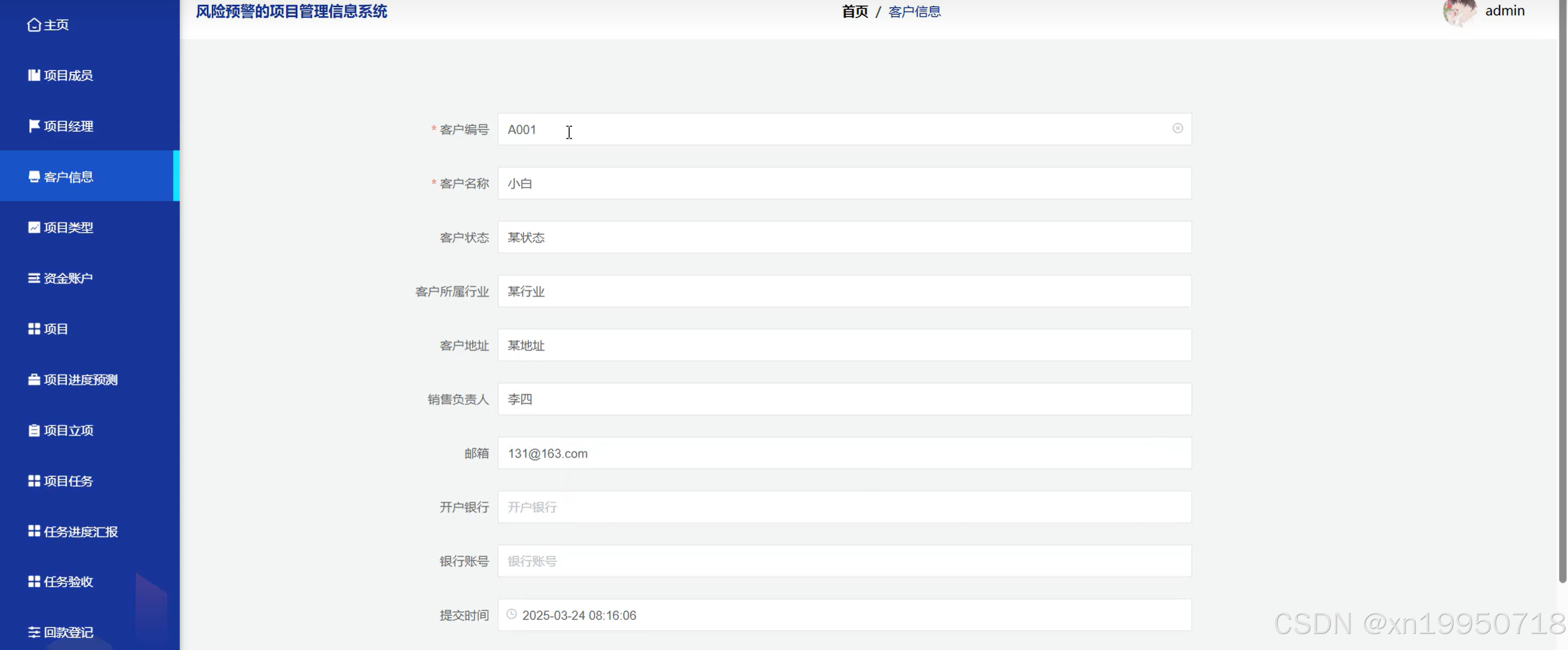Click the 客户地址 field label
The image size is (1568, 650).
[x=464, y=346]
